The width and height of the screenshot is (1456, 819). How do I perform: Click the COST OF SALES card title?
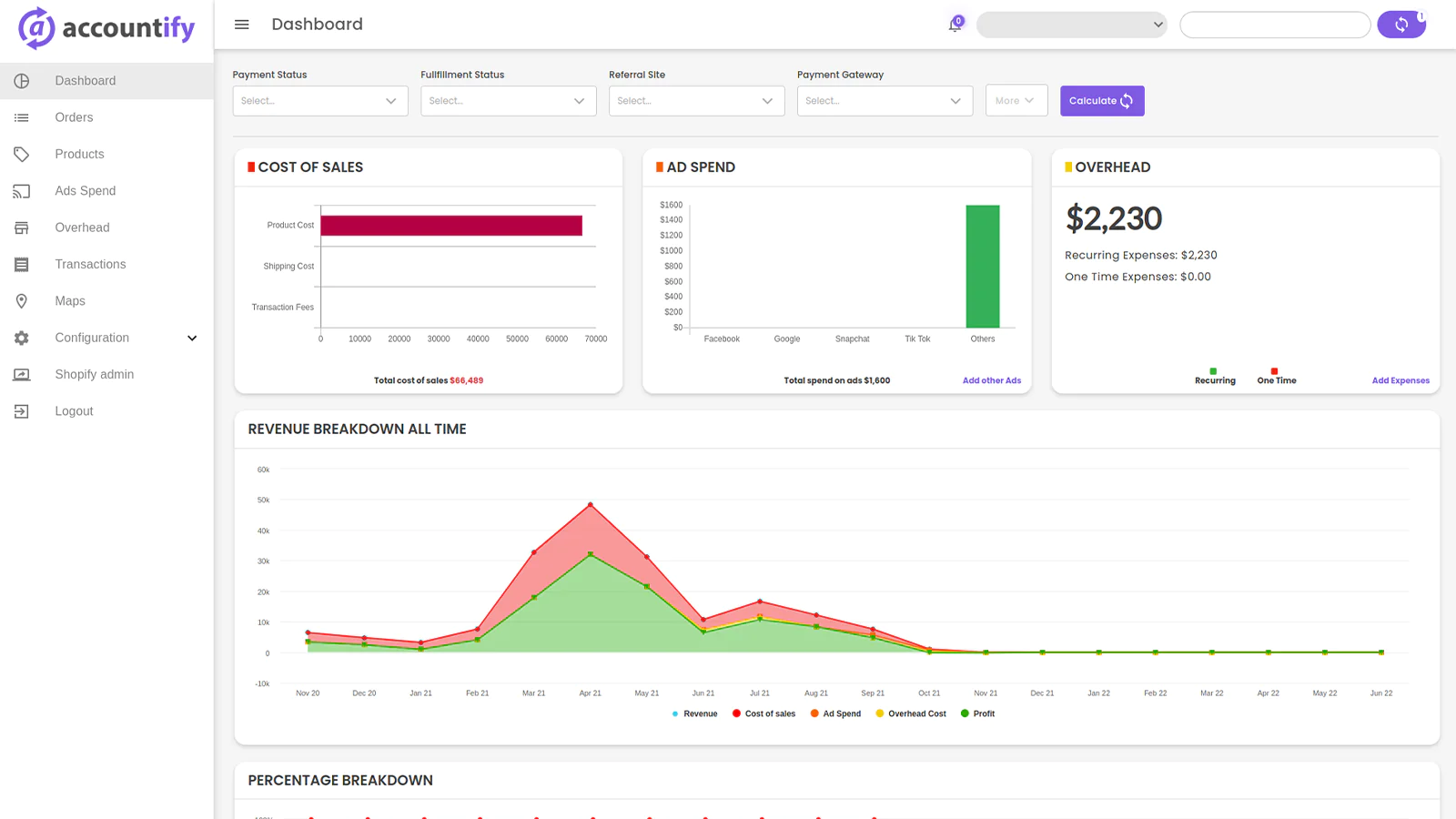pyautogui.click(x=310, y=167)
